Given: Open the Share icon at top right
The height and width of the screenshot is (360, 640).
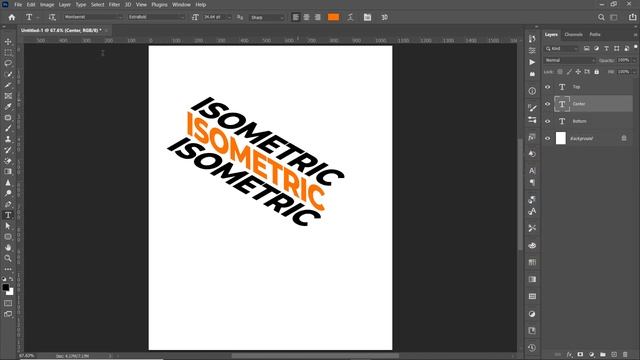Looking at the screenshot, I should [632, 17].
